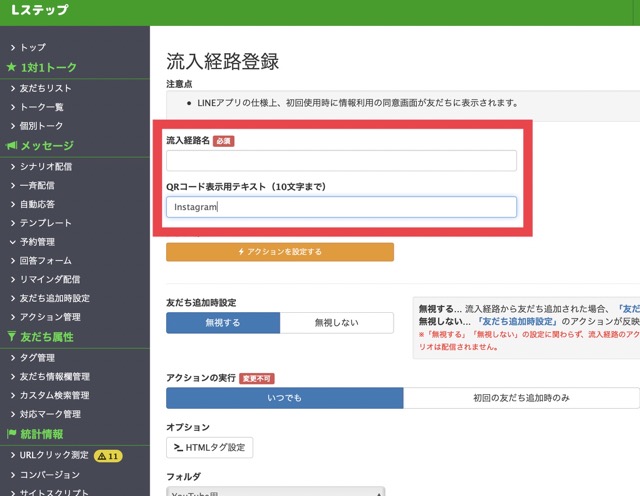Viewport: 640px width, 496px height.
Task: Open the フォルダ dropdown
Action: [275, 491]
